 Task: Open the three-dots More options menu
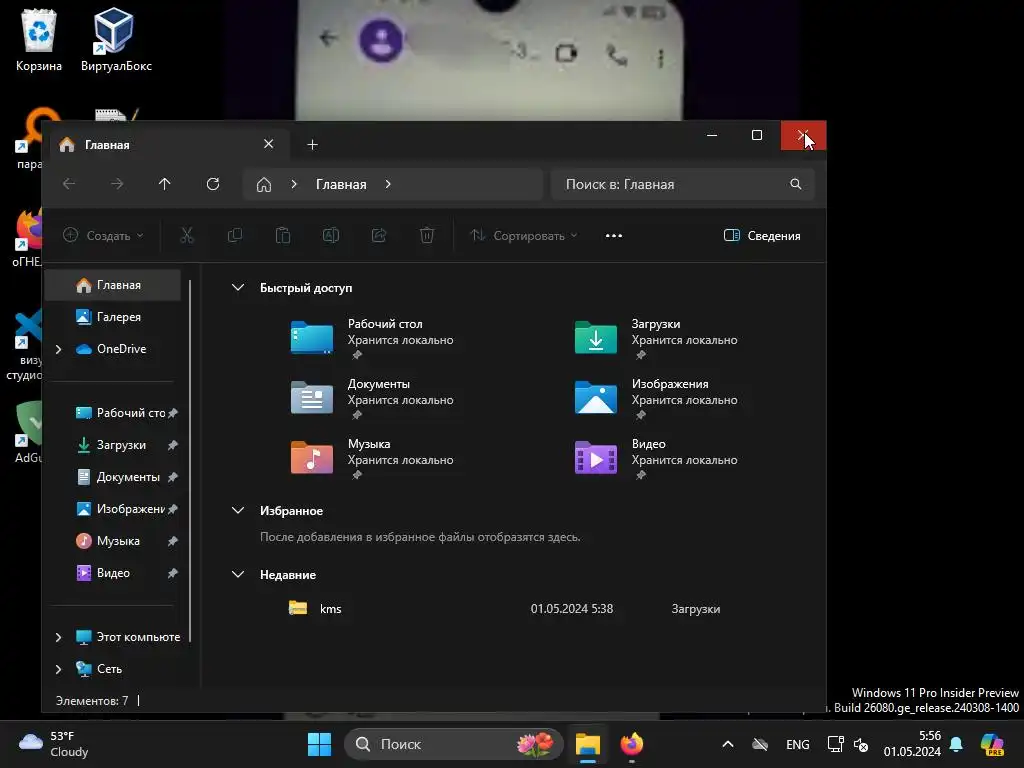614,236
